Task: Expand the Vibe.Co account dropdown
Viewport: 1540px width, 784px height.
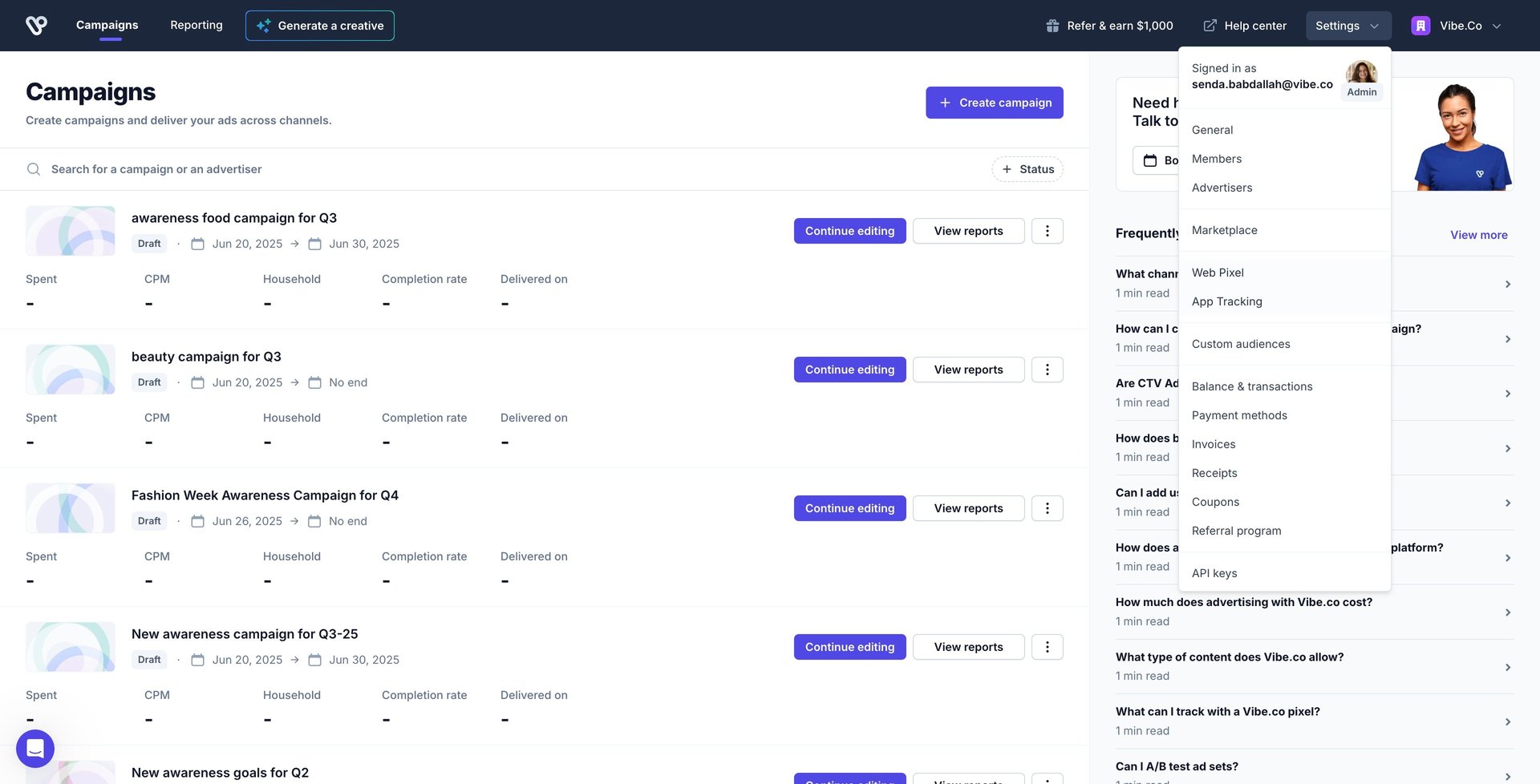Action: (1457, 26)
